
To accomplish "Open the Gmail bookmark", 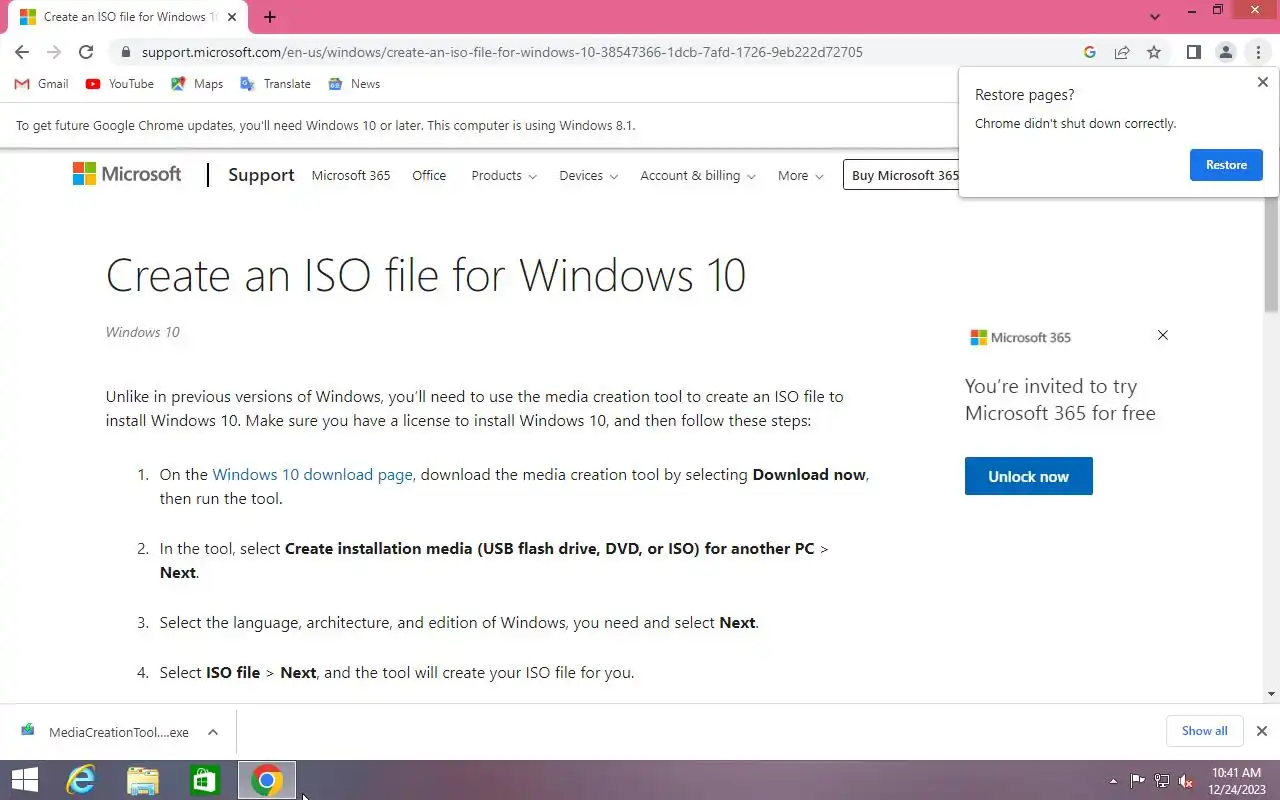I will (x=42, y=84).
